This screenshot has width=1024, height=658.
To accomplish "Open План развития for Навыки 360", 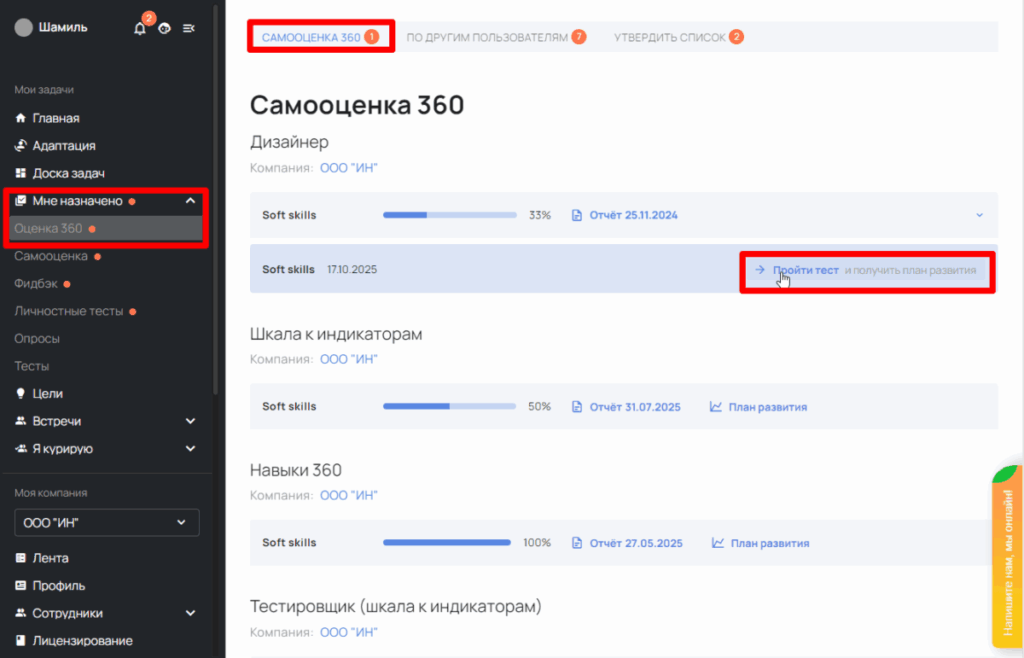I will 768,543.
